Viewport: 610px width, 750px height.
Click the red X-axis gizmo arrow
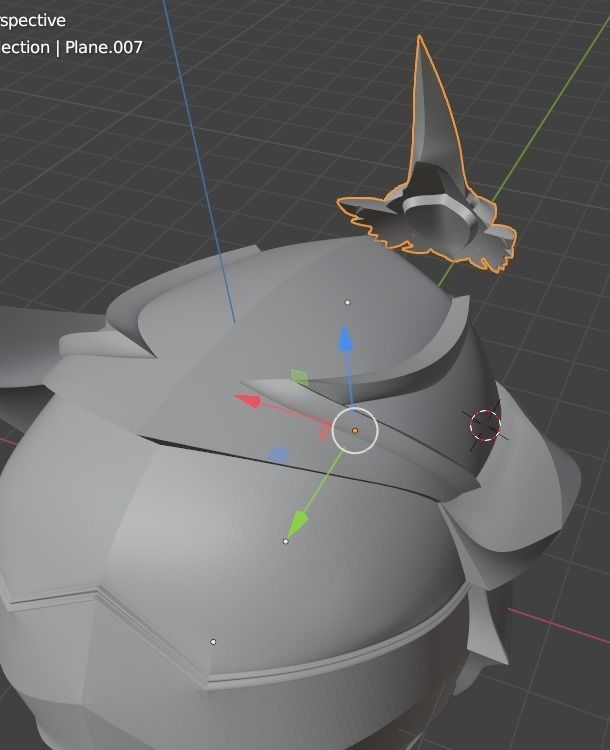[248, 400]
